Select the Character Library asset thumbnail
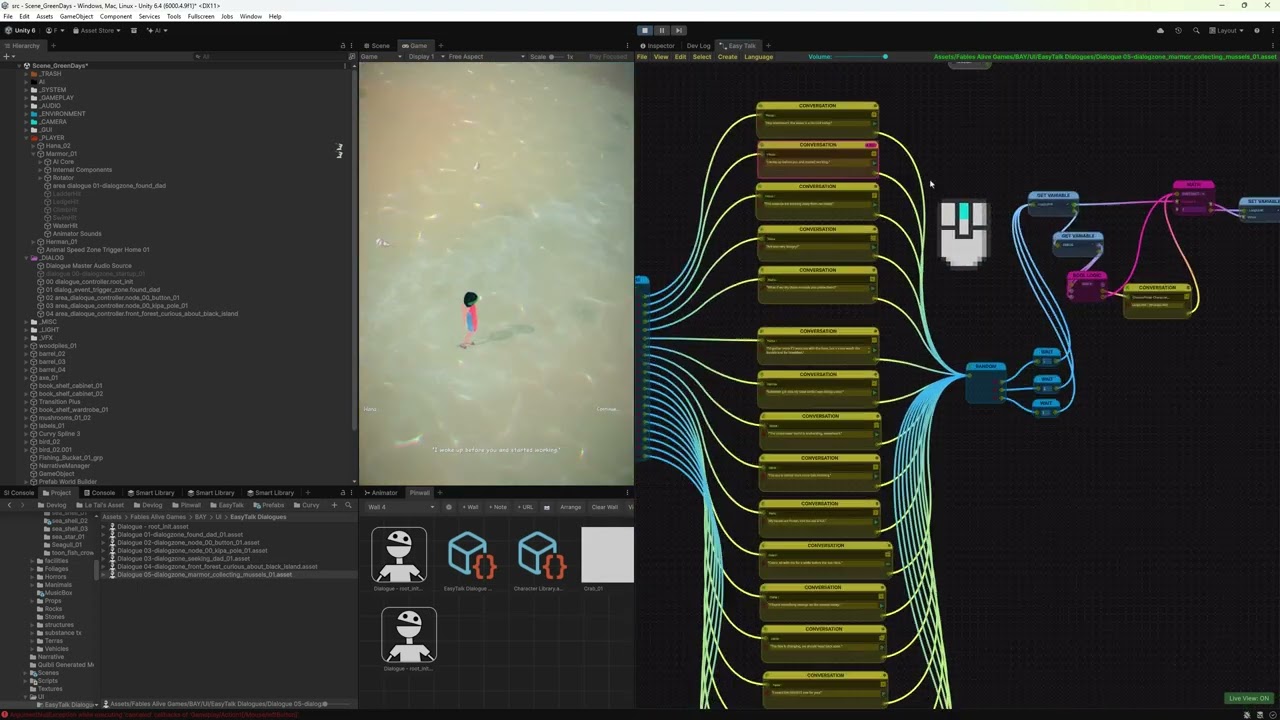1280x720 pixels. pyautogui.click(x=542, y=556)
